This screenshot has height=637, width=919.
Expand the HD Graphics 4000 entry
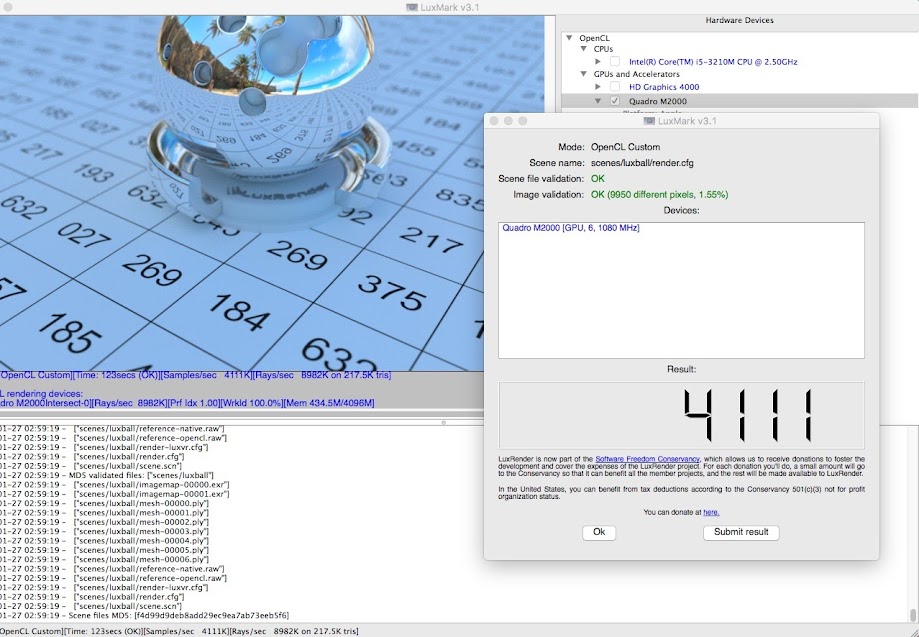tap(598, 87)
